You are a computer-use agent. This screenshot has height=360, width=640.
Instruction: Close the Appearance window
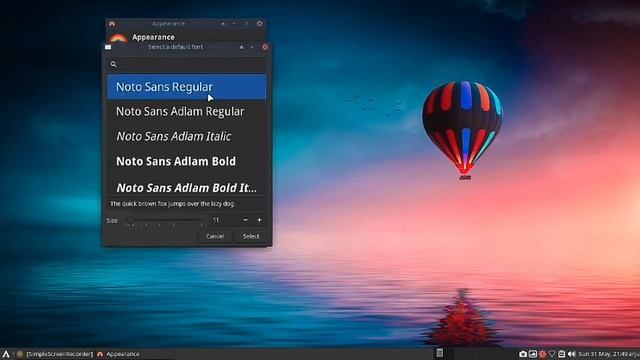point(260,24)
